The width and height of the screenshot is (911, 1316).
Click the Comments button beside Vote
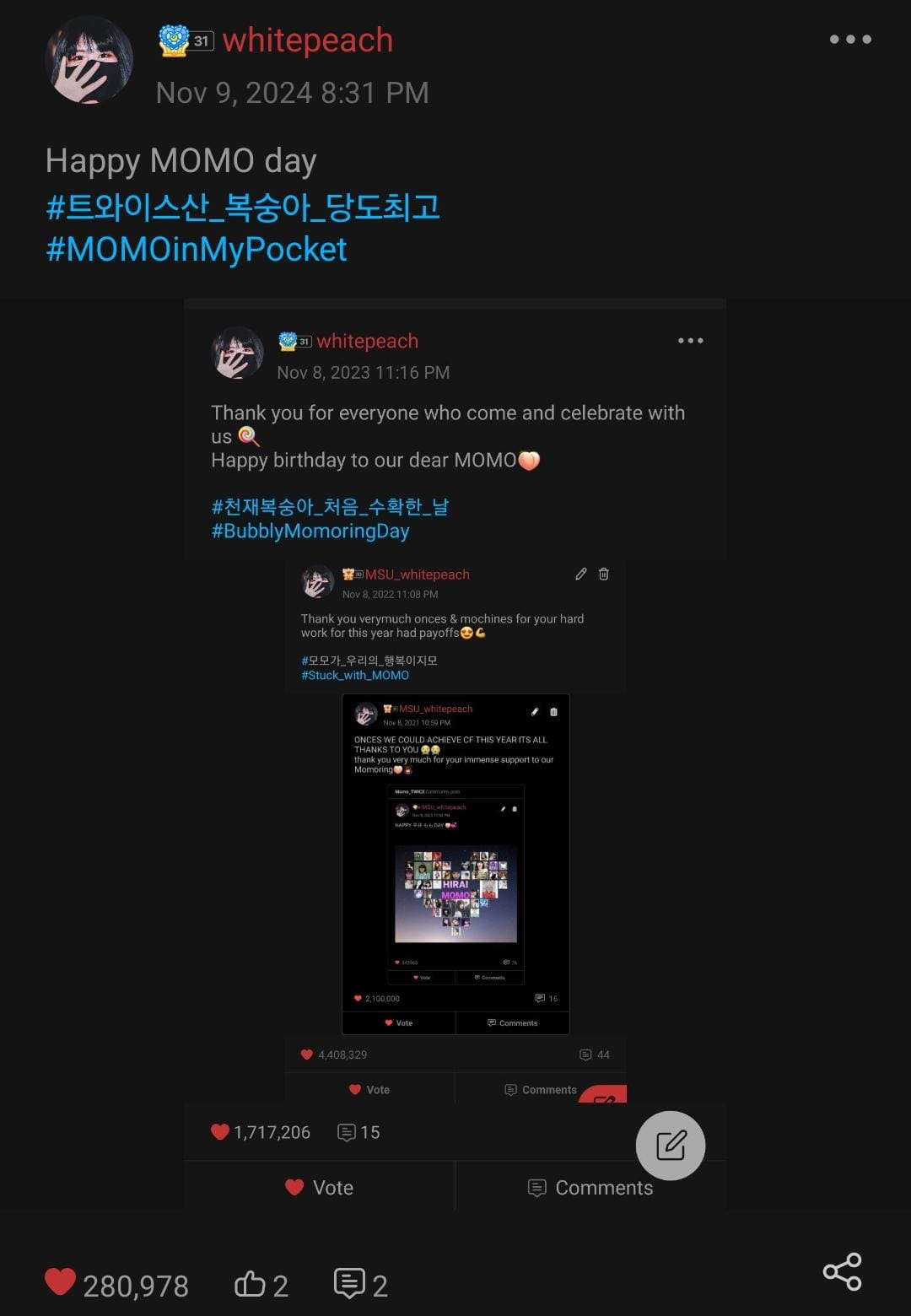[x=590, y=1187]
